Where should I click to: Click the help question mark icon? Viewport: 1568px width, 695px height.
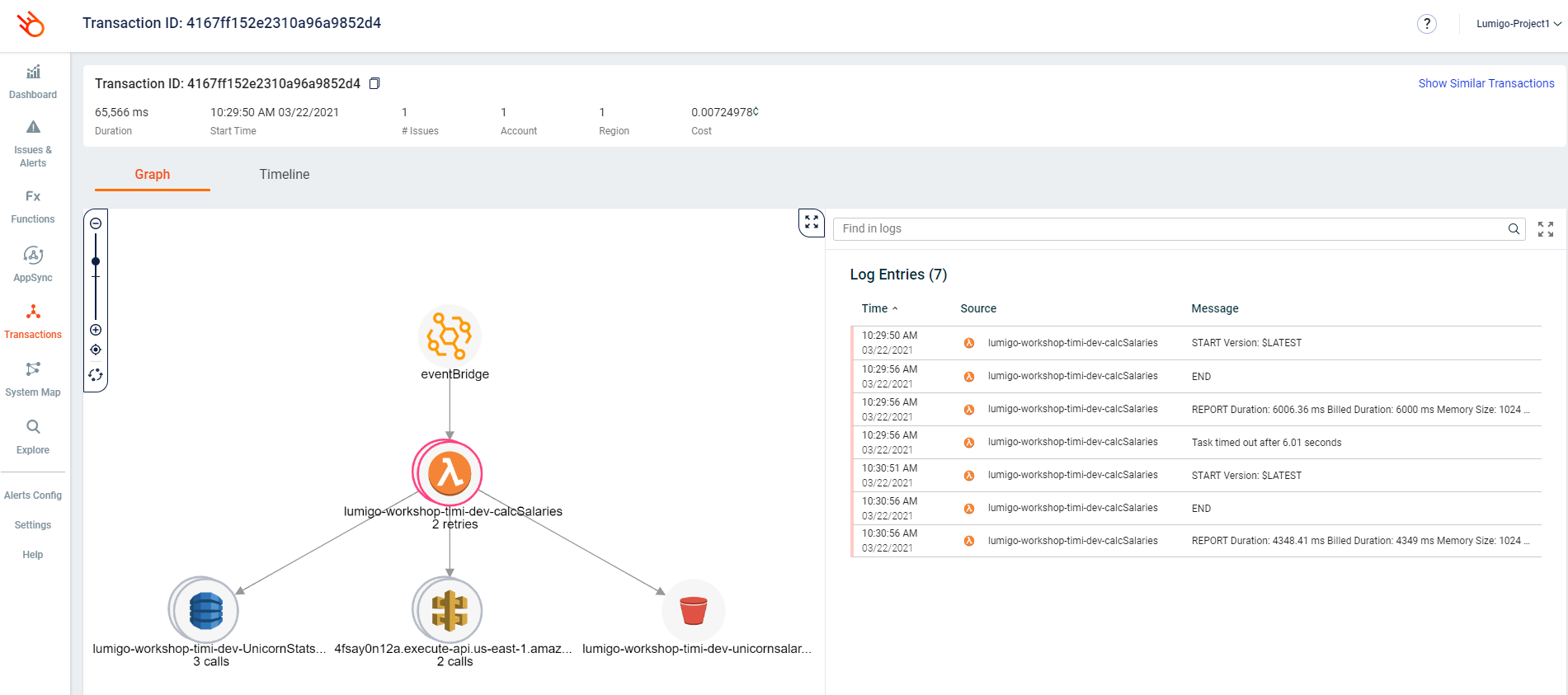(1427, 24)
